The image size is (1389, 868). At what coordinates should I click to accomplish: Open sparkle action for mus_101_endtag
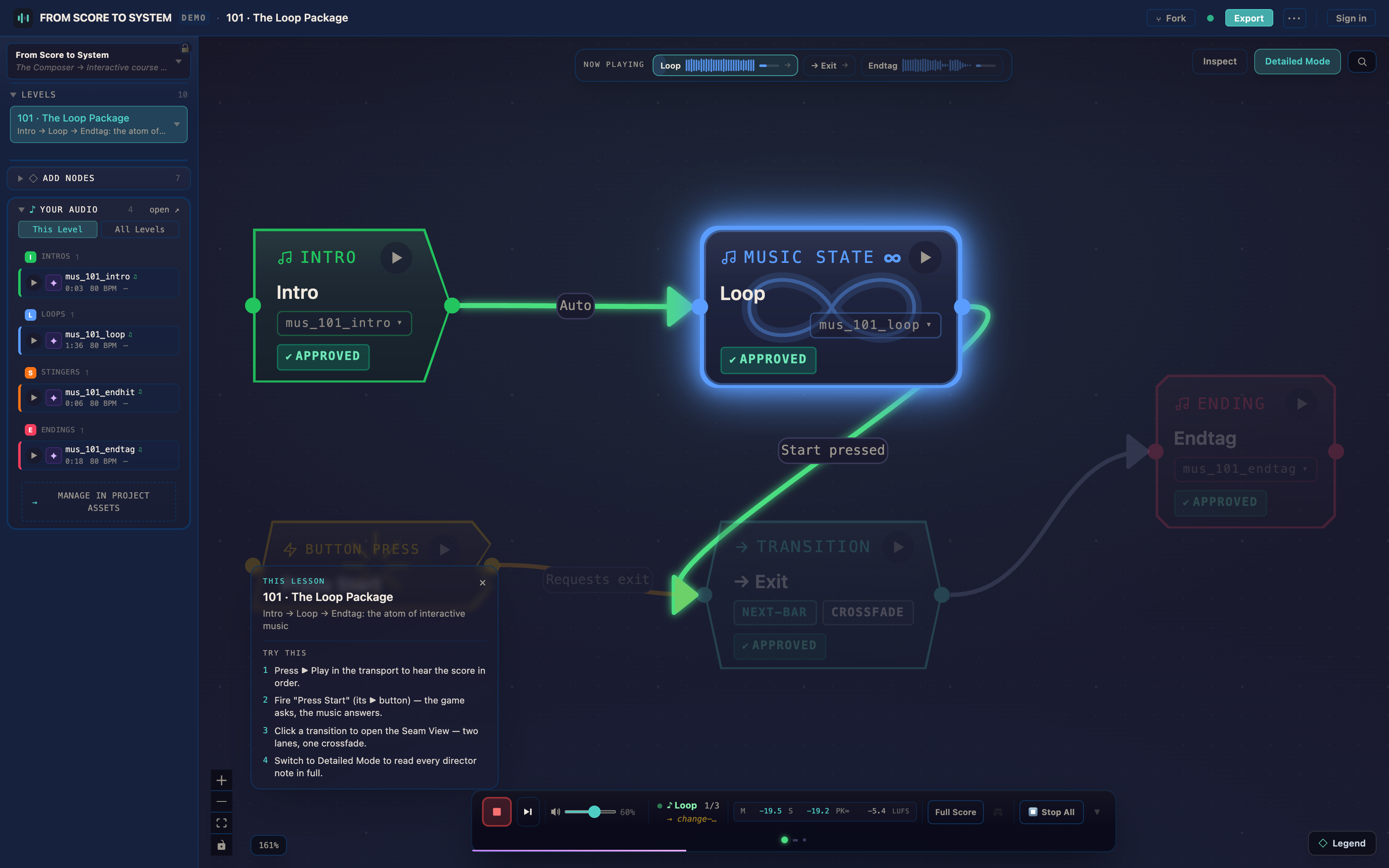click(x=53, y=455)
